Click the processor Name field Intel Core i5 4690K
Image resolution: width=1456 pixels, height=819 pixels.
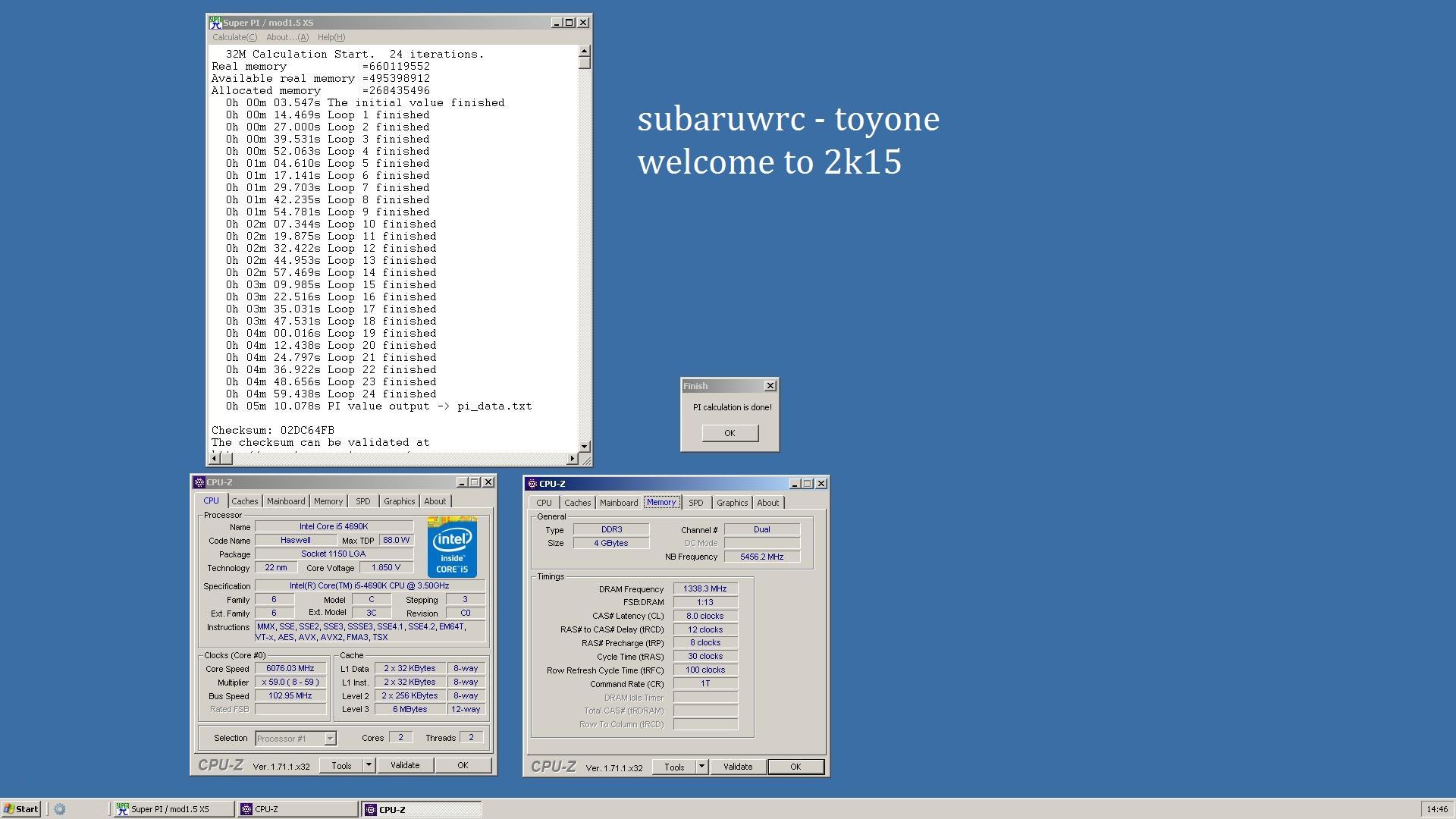(x=334, y=526)
